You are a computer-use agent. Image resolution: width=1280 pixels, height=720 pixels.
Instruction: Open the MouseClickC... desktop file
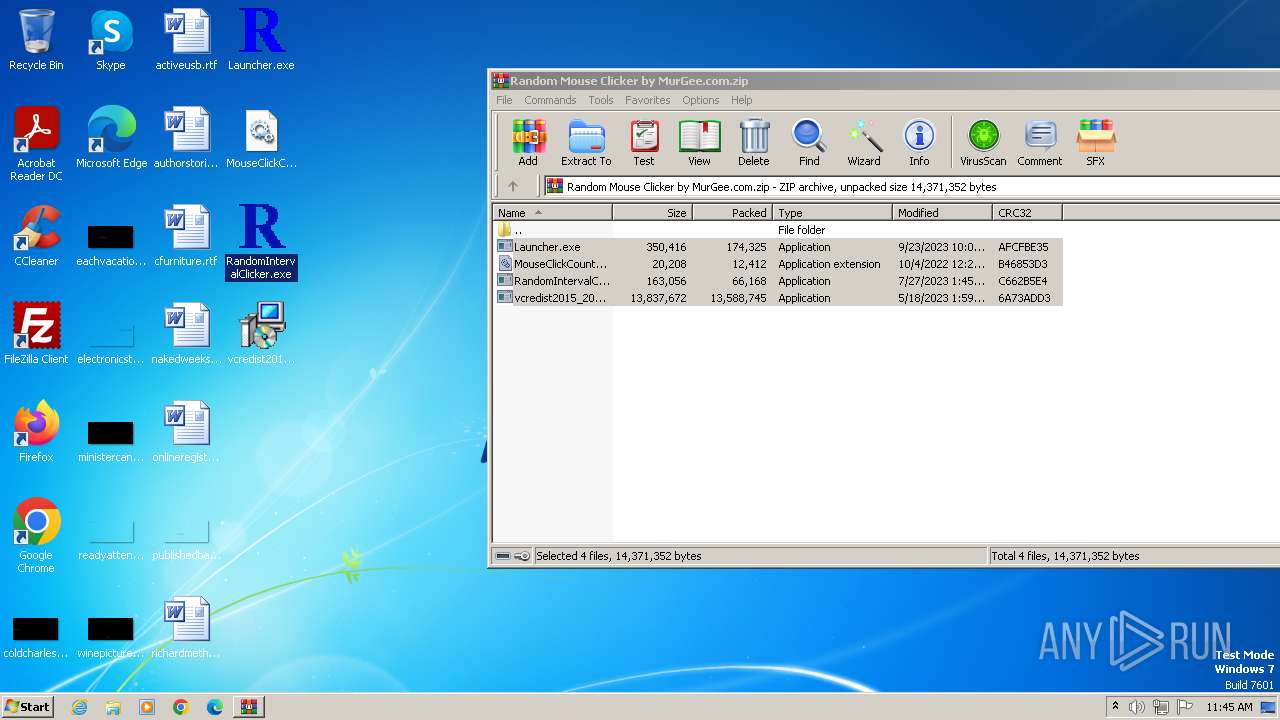point(261,138)
